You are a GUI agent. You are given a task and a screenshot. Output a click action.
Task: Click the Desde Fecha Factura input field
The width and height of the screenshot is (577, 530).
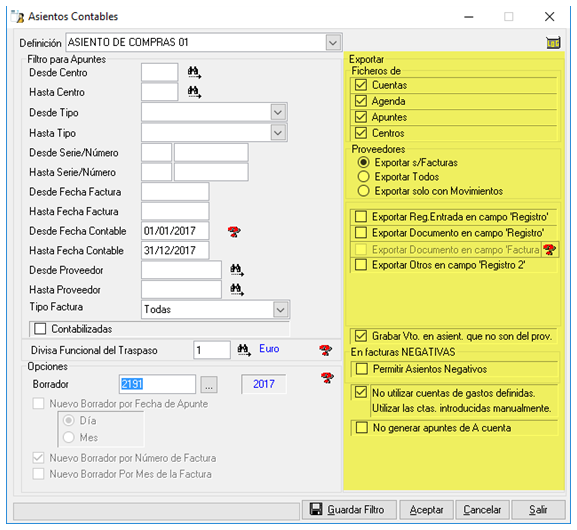[x=175, y=192]
